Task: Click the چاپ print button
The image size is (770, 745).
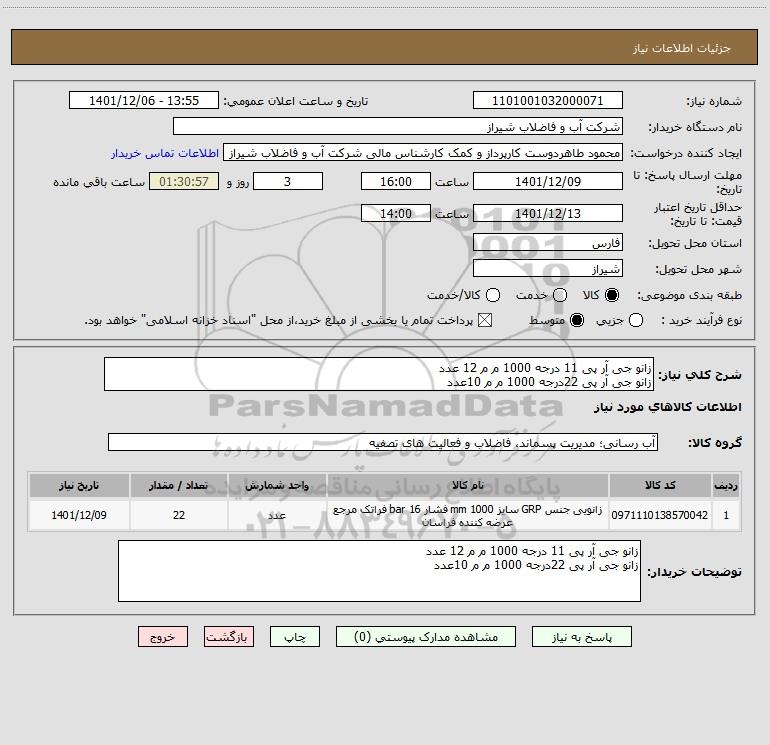Action: tap(295, 637)
